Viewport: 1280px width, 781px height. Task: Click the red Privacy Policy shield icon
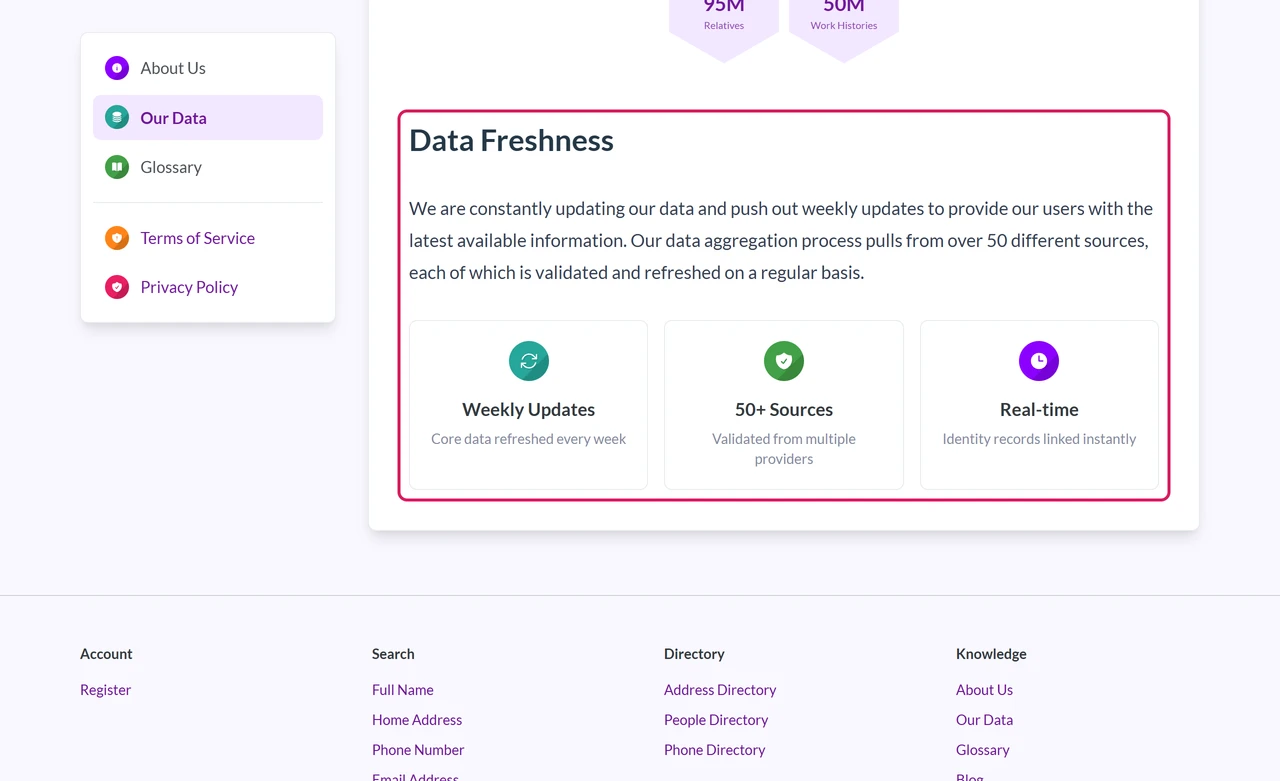(117, 287)
